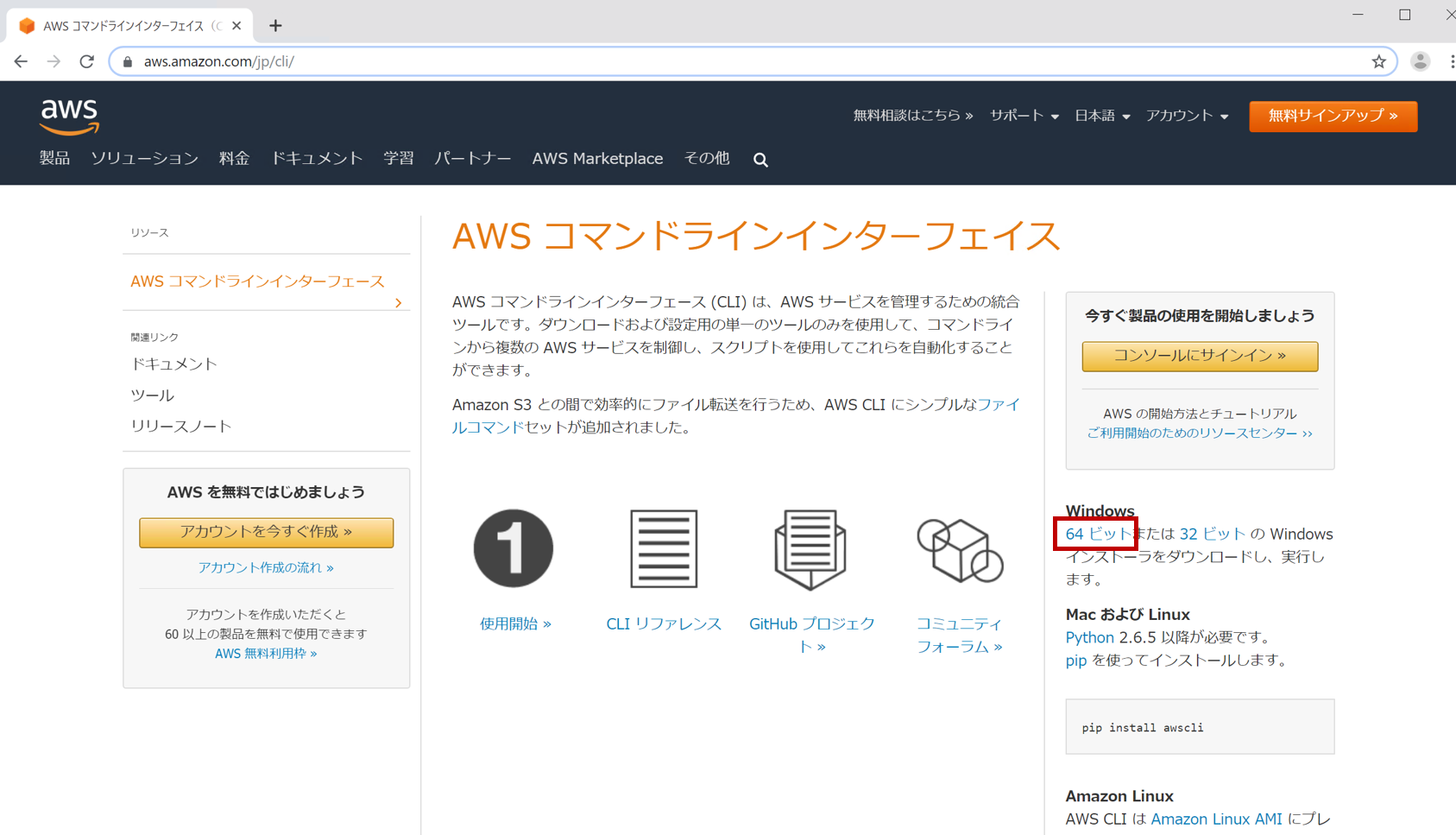Open GitHub プロジェクト link
This screenshot has height=835, width=1456.
click(811, 635)
